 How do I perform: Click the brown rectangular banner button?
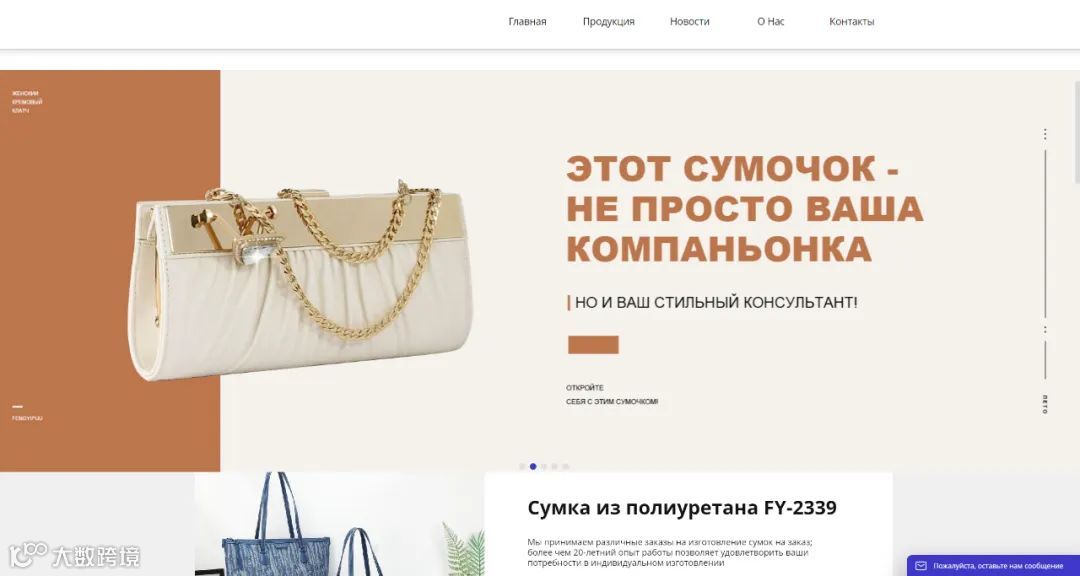click(593, 344)
